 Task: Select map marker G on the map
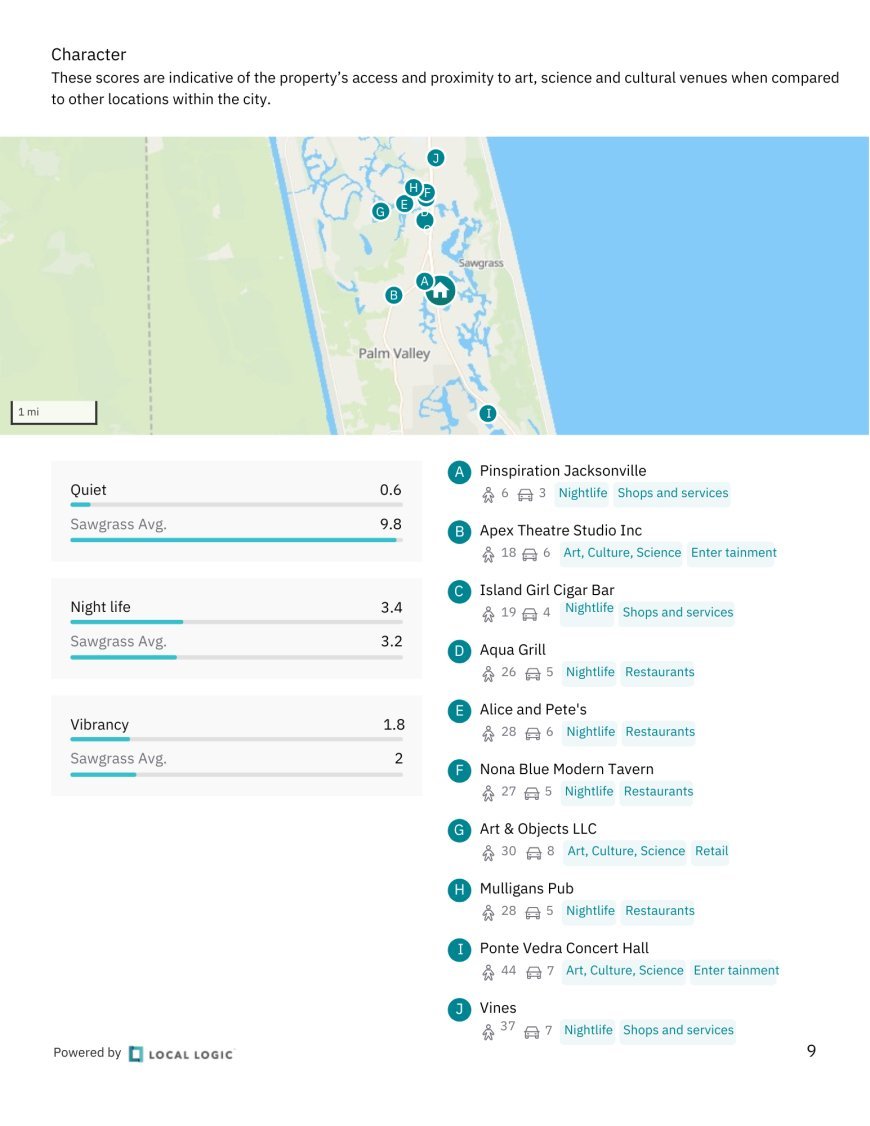(380, 211)
